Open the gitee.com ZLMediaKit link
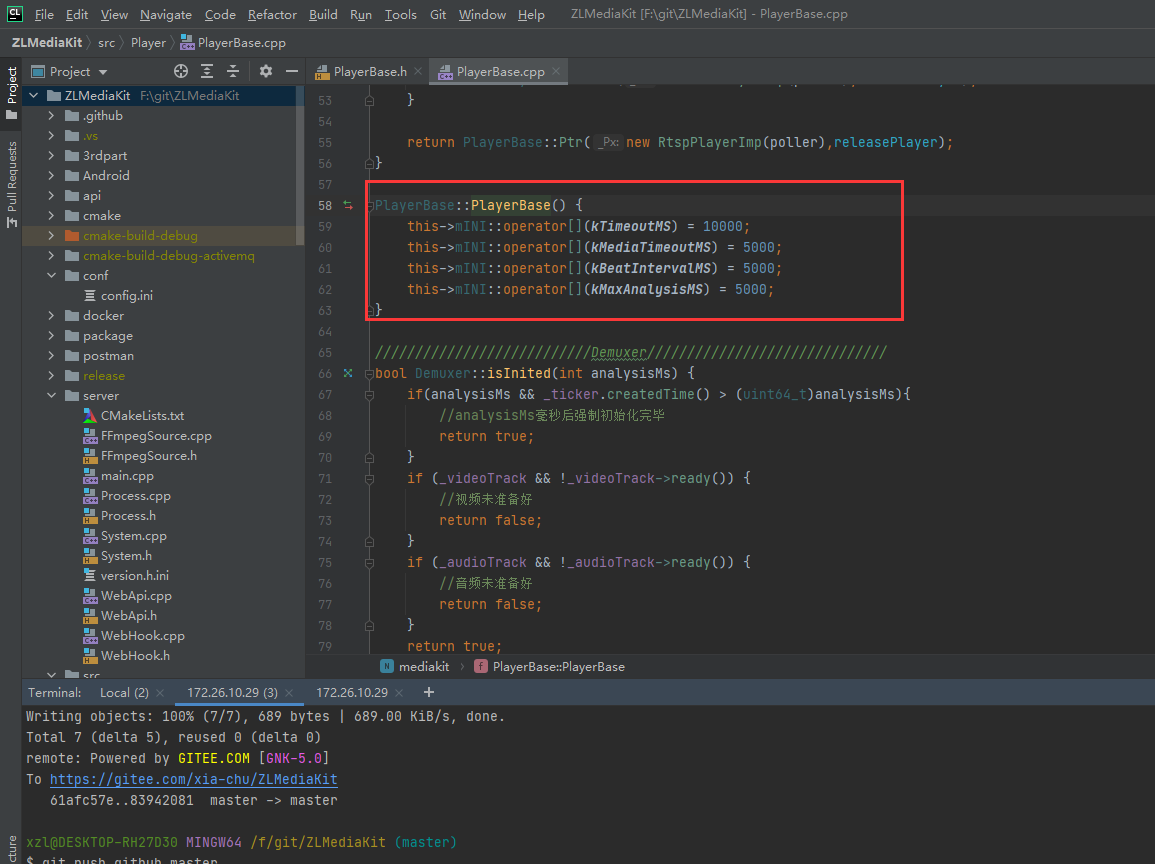The height and width of the screenshot is (864, 1155). coord(193,779)
